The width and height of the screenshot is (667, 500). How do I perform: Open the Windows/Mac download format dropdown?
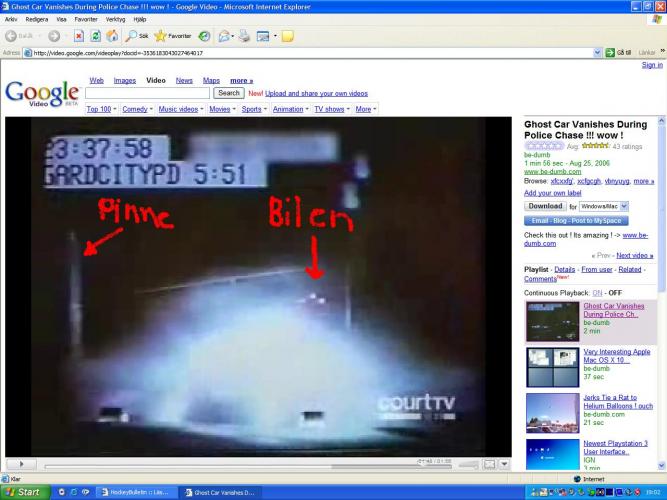(x=604, y=206)
